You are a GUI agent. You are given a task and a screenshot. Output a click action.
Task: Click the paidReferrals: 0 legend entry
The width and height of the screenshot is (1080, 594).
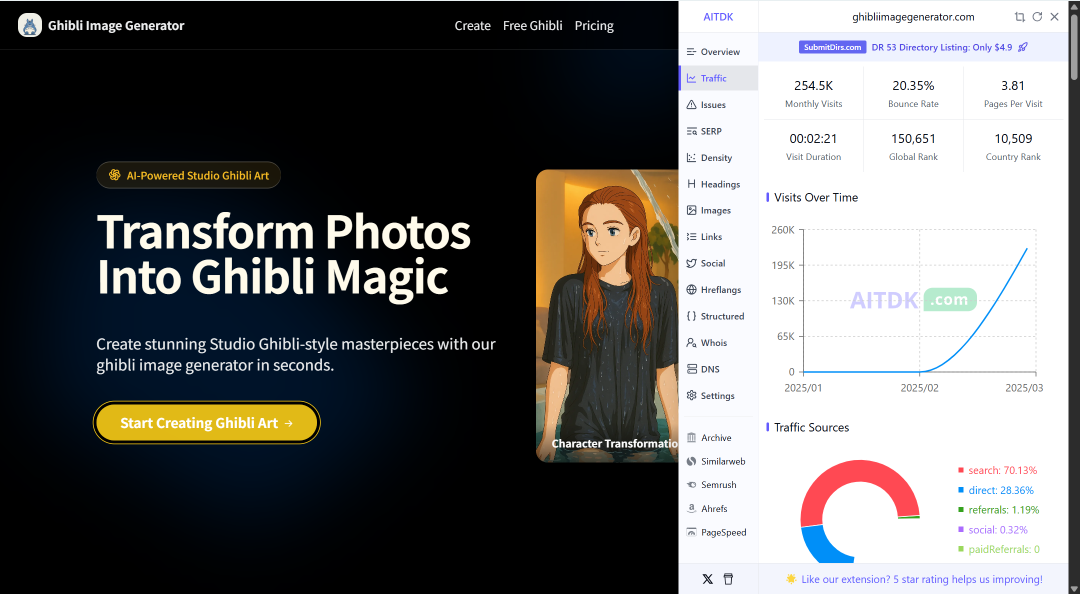[x=999, y=549]
